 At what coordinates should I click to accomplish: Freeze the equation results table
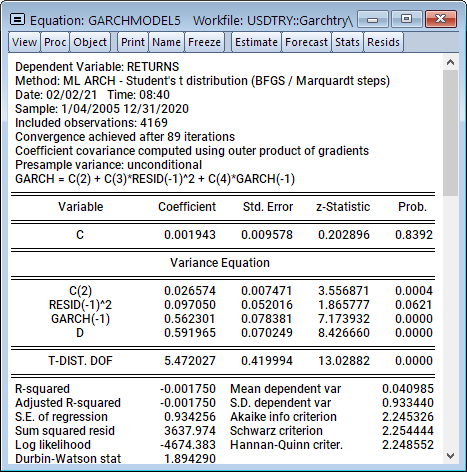click(204, 42)
